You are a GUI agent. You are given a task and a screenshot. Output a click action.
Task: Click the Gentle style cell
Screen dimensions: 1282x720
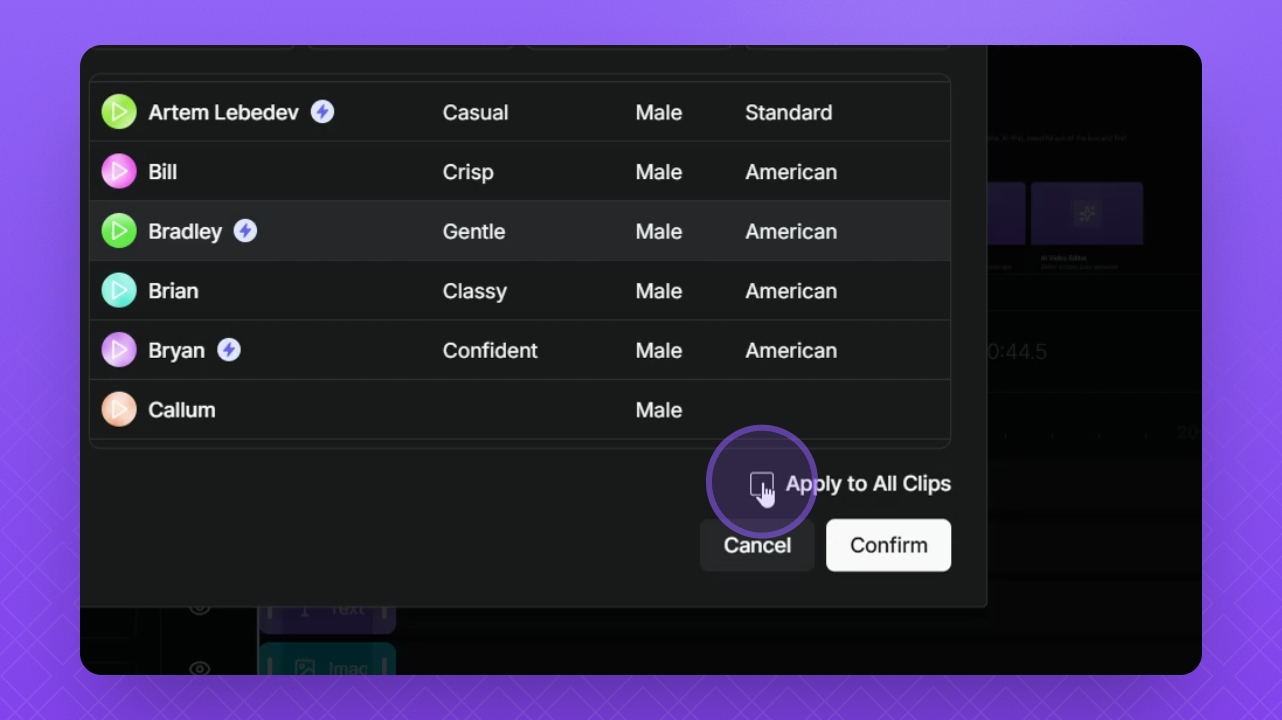(474, 231)
